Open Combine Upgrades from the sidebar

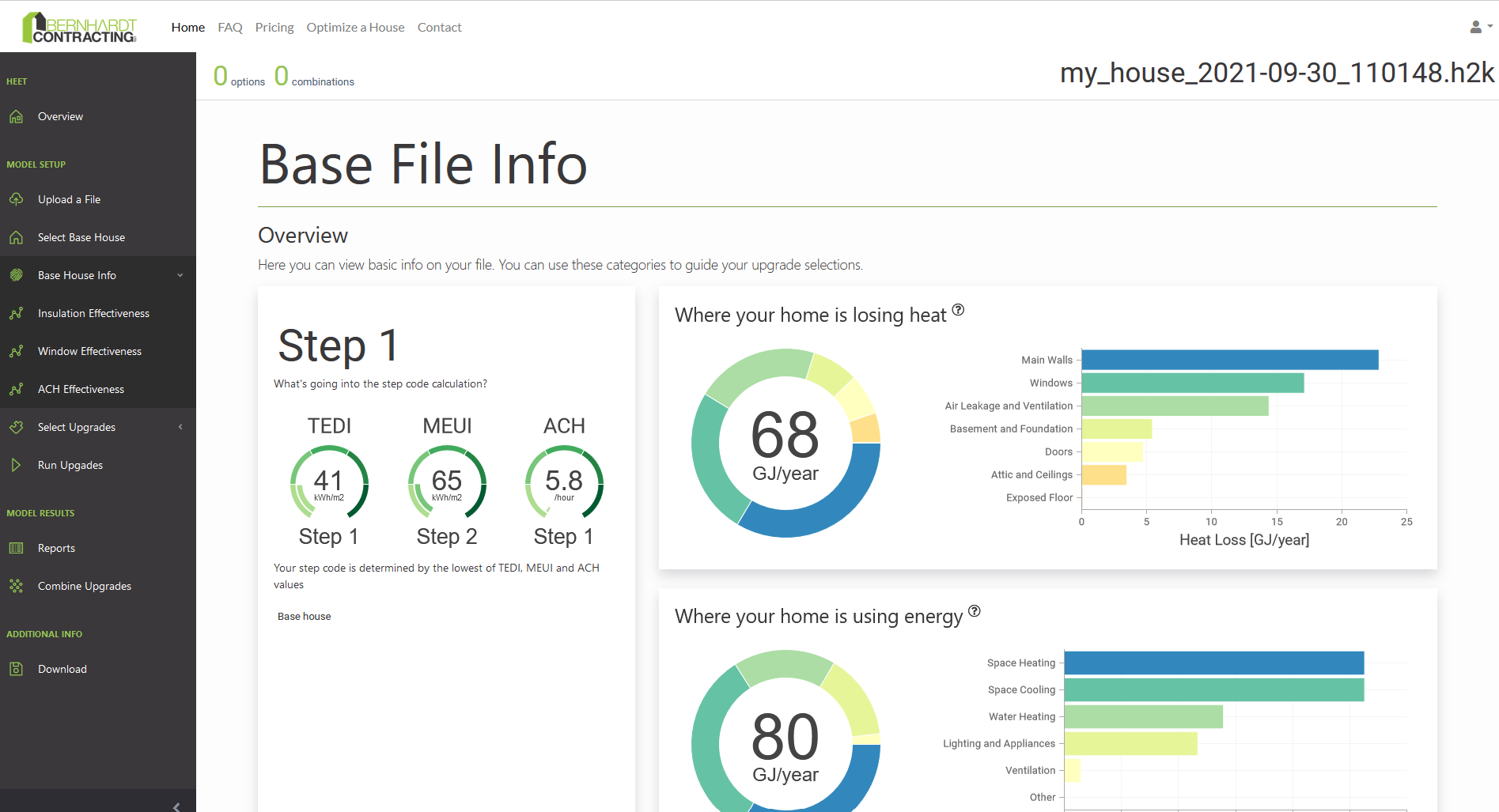[85, 586]
